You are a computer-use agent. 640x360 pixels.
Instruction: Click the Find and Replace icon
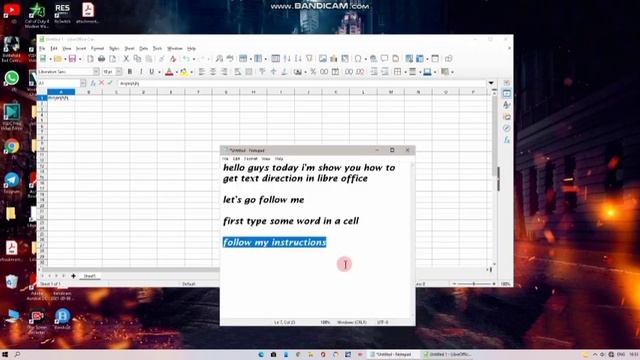click(x=220, y=59)
